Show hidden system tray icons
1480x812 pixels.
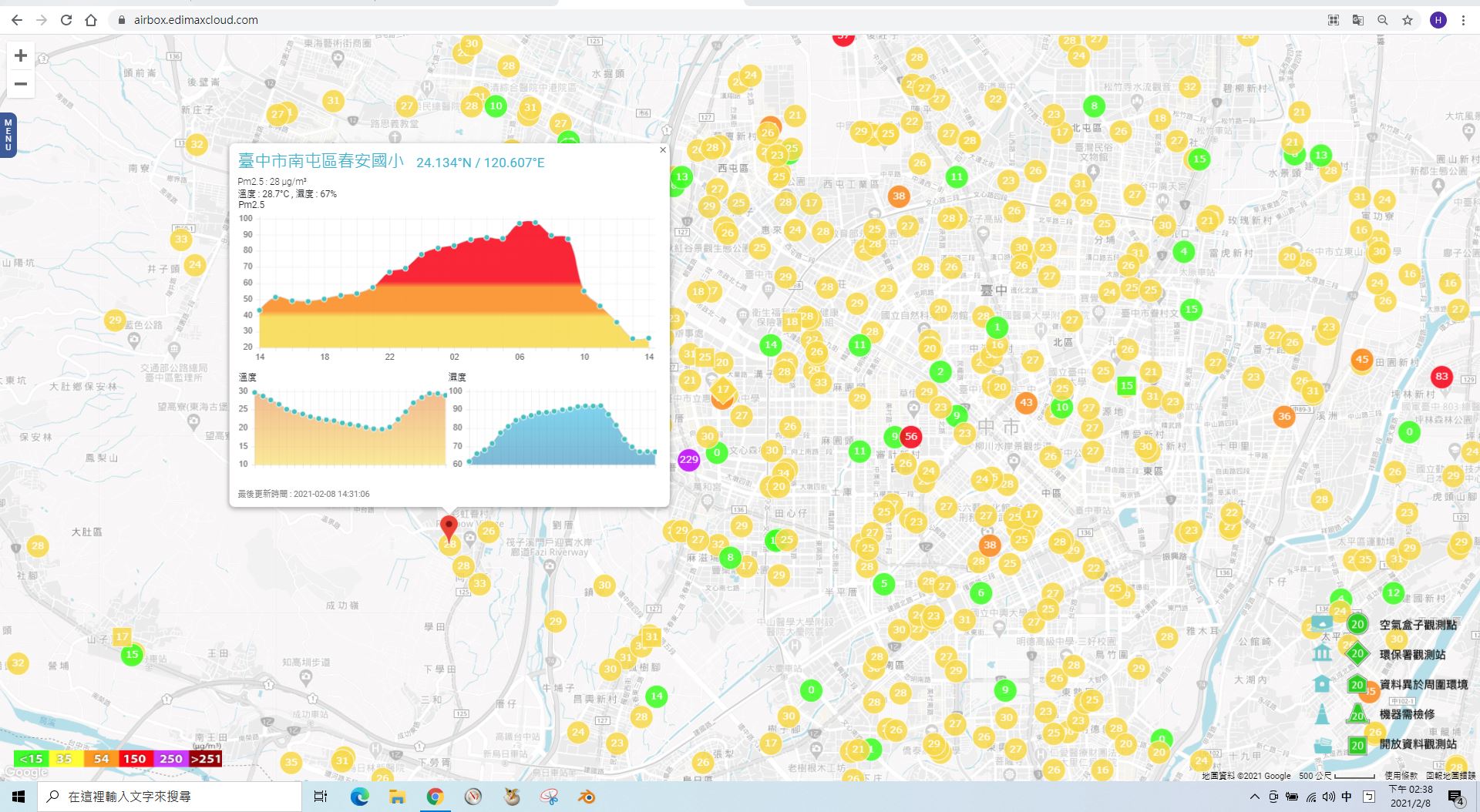pyautogui.click(x=1254, y=797)
